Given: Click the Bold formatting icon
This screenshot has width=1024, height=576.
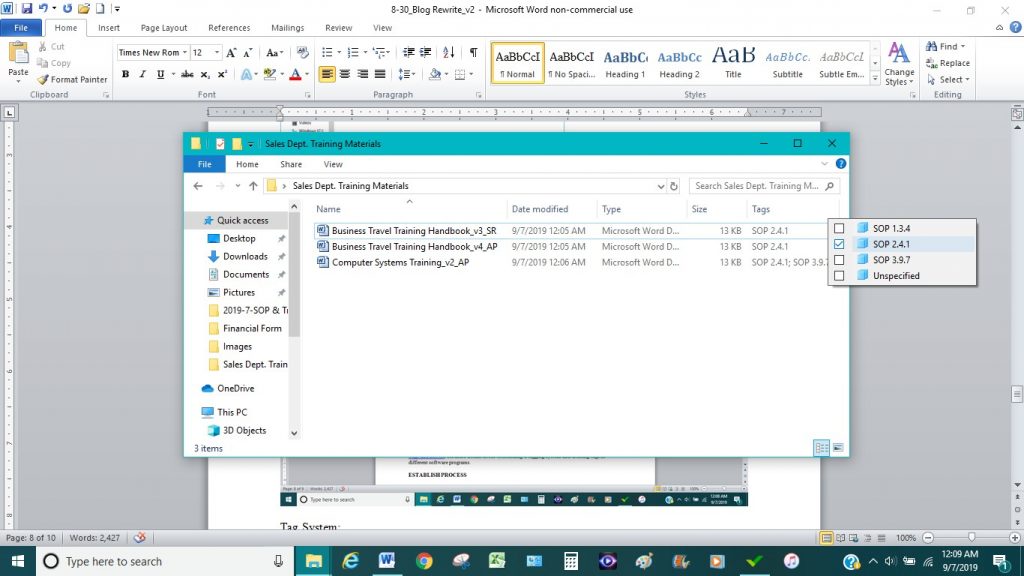Looking at the screenshot, I should (126, 74).
